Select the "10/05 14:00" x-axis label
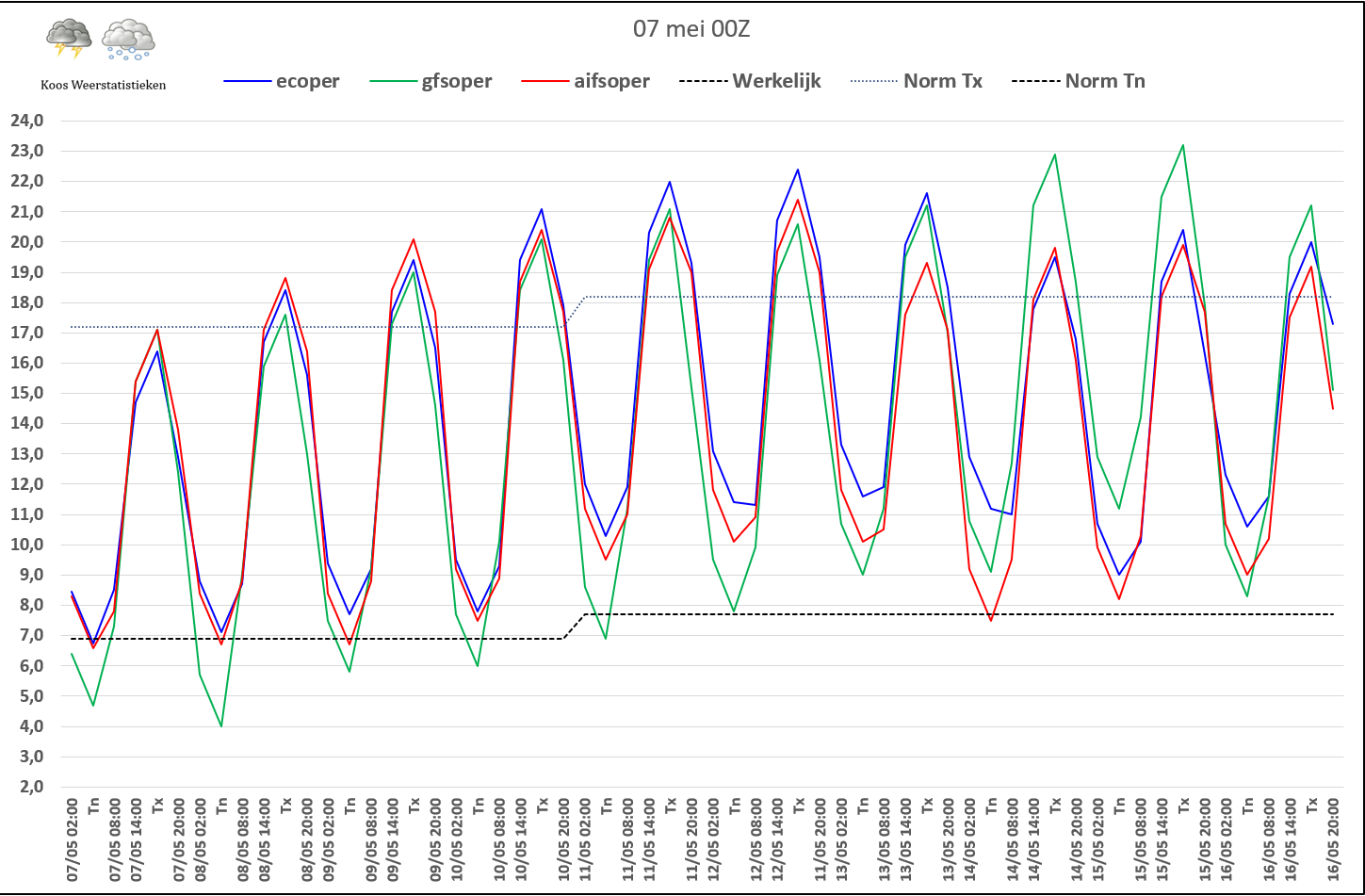The width and height of the screenshot is (1365, 896). [x=520, y=839]
